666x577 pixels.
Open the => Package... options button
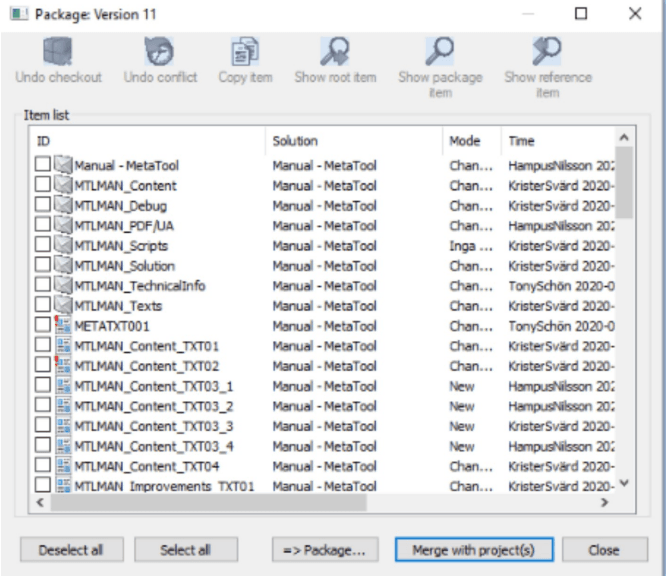tap(323, 550)
